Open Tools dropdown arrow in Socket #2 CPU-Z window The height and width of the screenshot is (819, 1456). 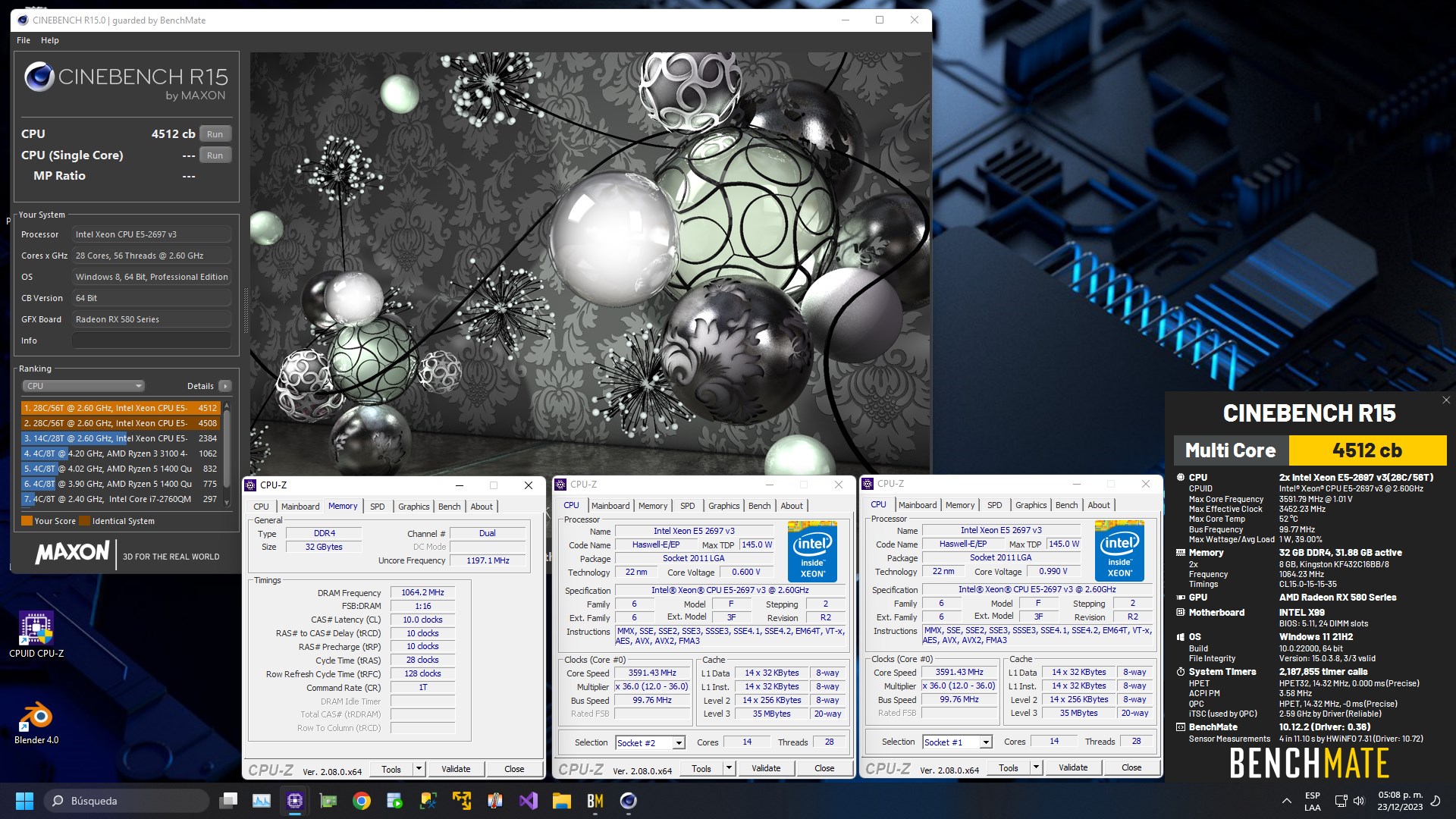click(729, 768)
